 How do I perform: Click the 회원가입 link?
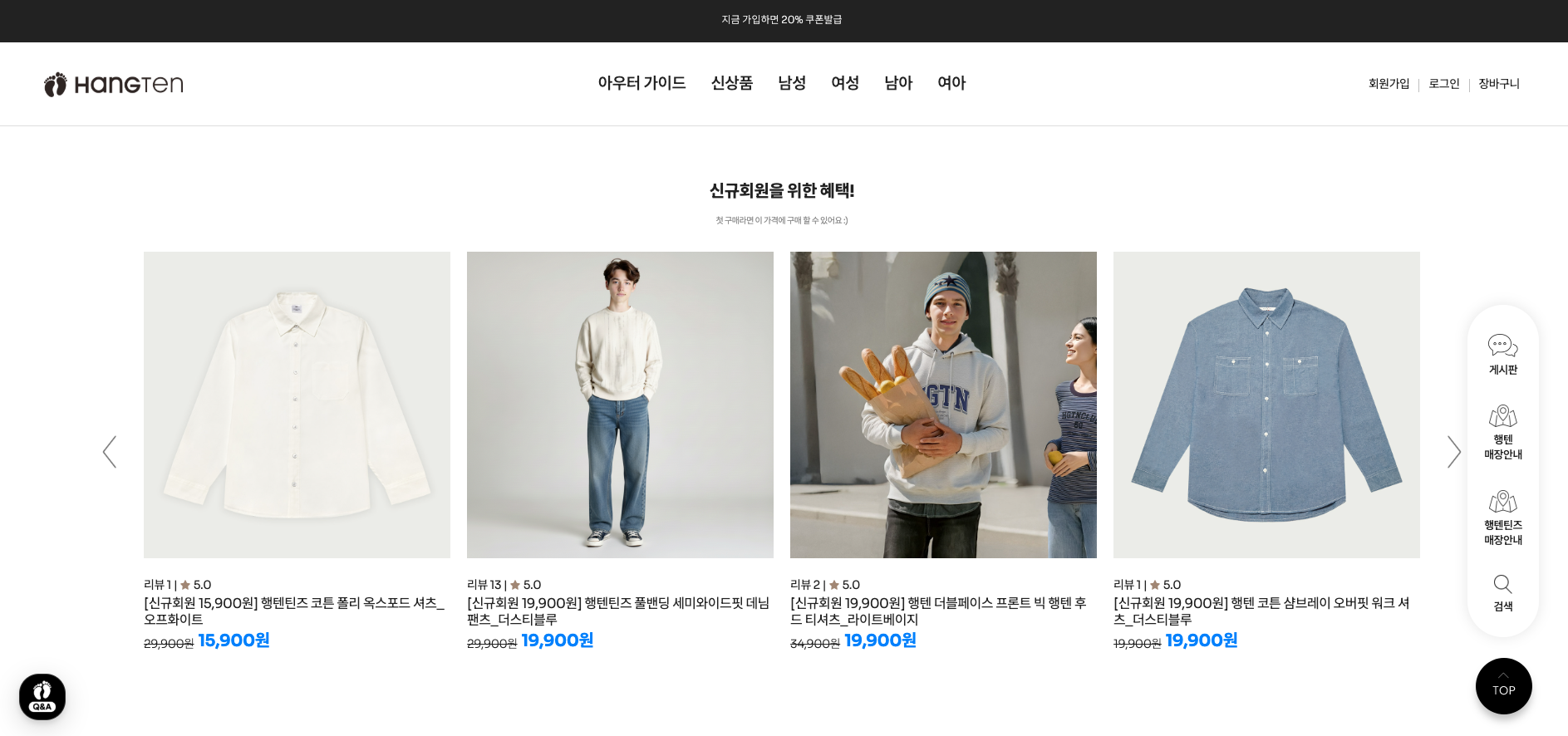click(x=1389, y=84)
